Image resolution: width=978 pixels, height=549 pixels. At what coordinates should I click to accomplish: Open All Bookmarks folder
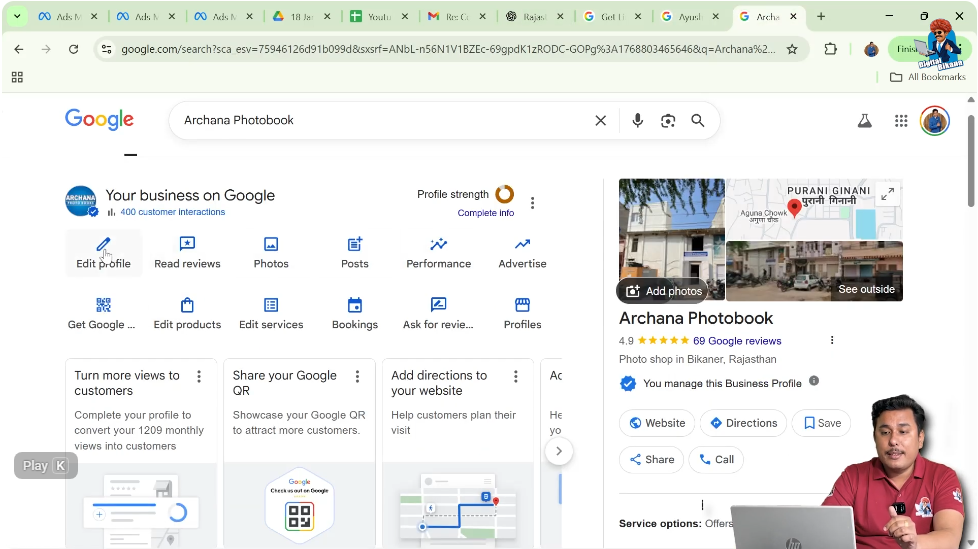point(927,77)
